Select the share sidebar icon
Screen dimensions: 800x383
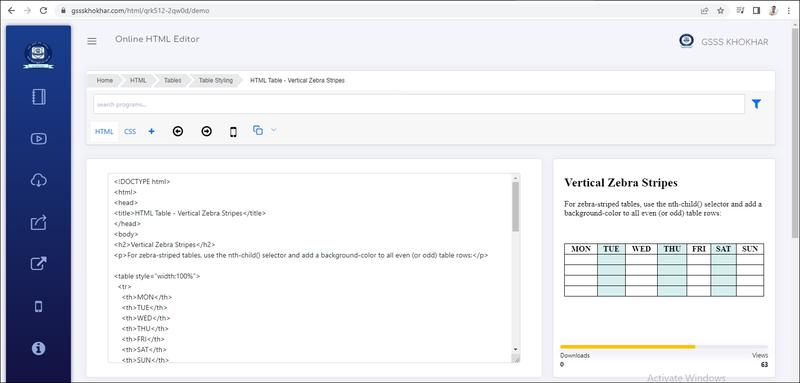39,222
